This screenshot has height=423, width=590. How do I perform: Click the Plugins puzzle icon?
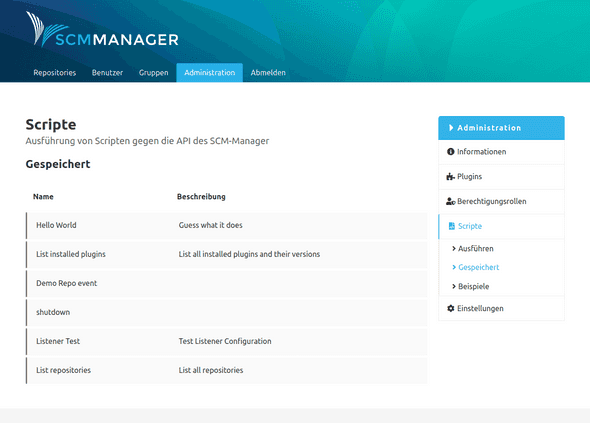pos(450,177)
